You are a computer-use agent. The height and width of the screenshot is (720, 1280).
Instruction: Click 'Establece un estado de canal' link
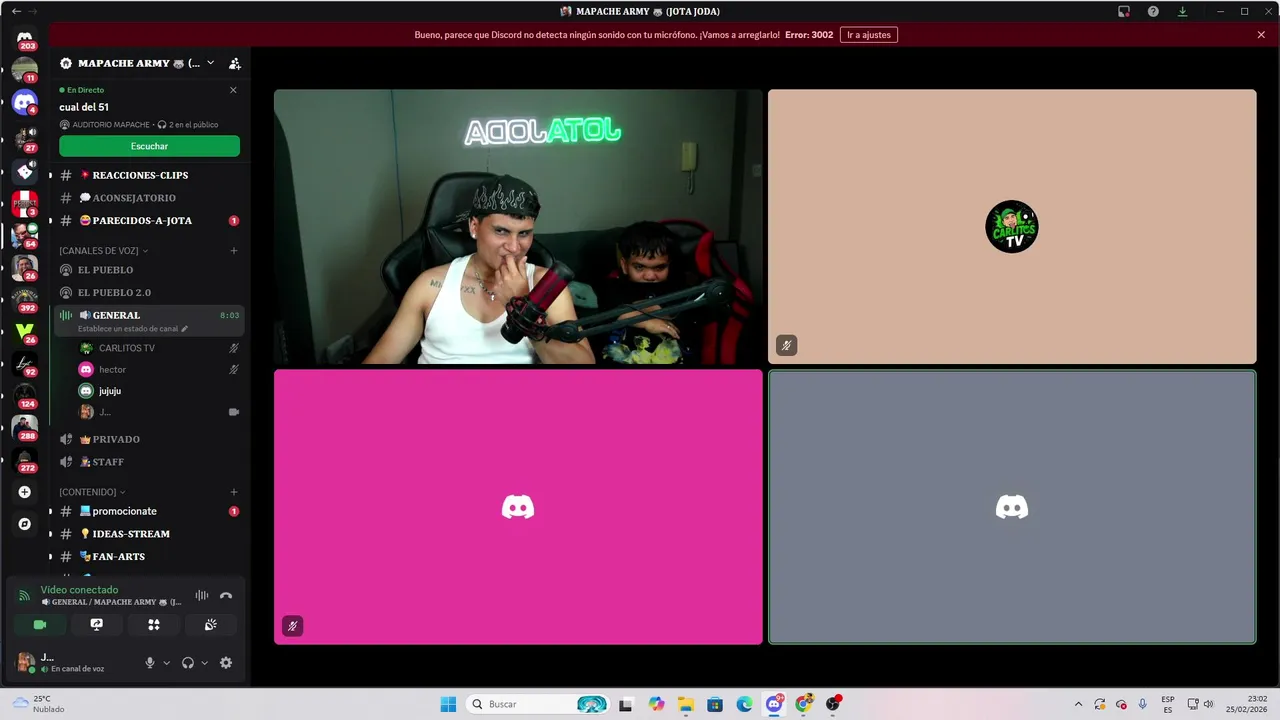[132, 329]
